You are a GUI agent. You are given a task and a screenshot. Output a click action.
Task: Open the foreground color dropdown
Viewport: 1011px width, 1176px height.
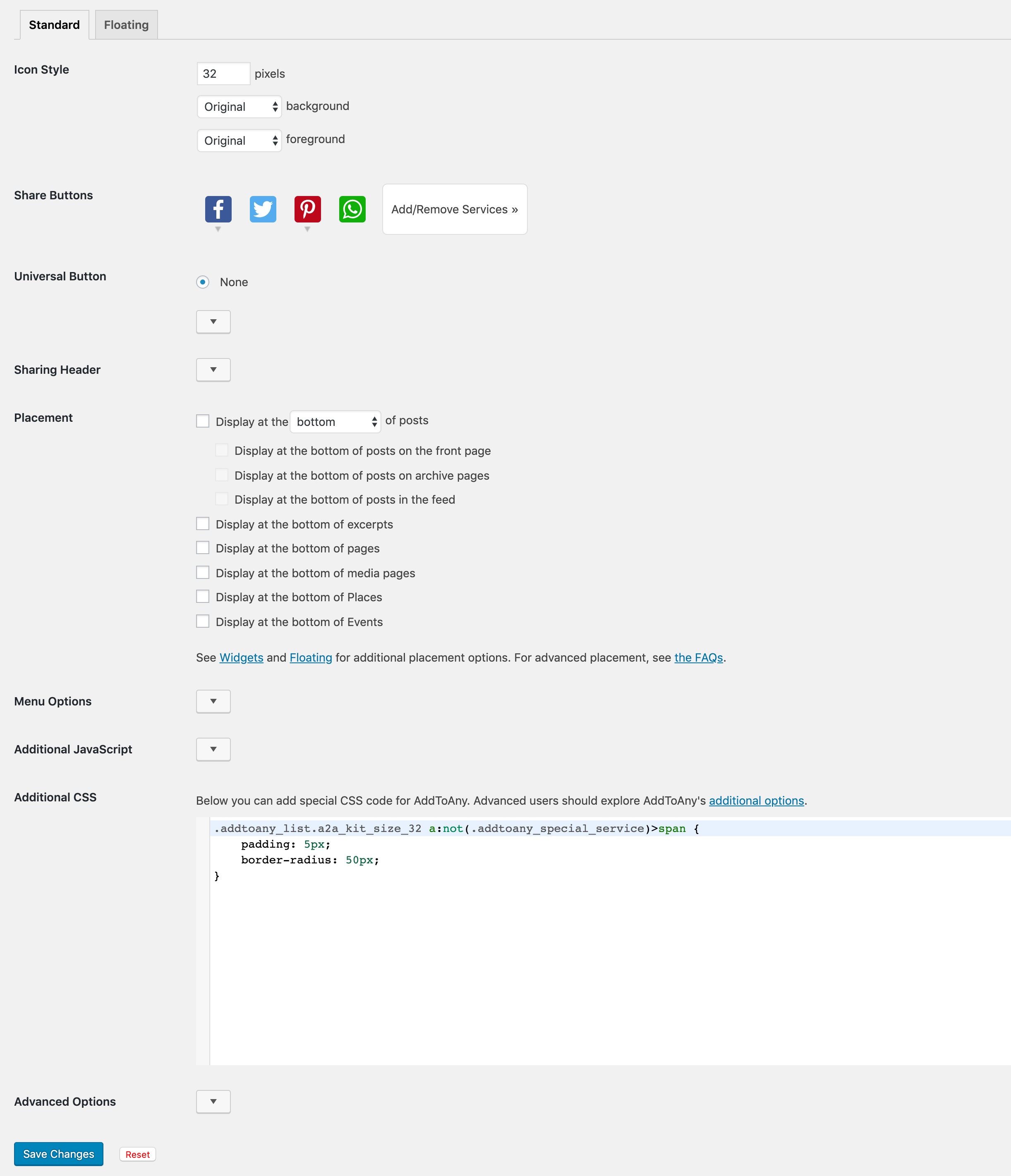(x=239, y=140)
